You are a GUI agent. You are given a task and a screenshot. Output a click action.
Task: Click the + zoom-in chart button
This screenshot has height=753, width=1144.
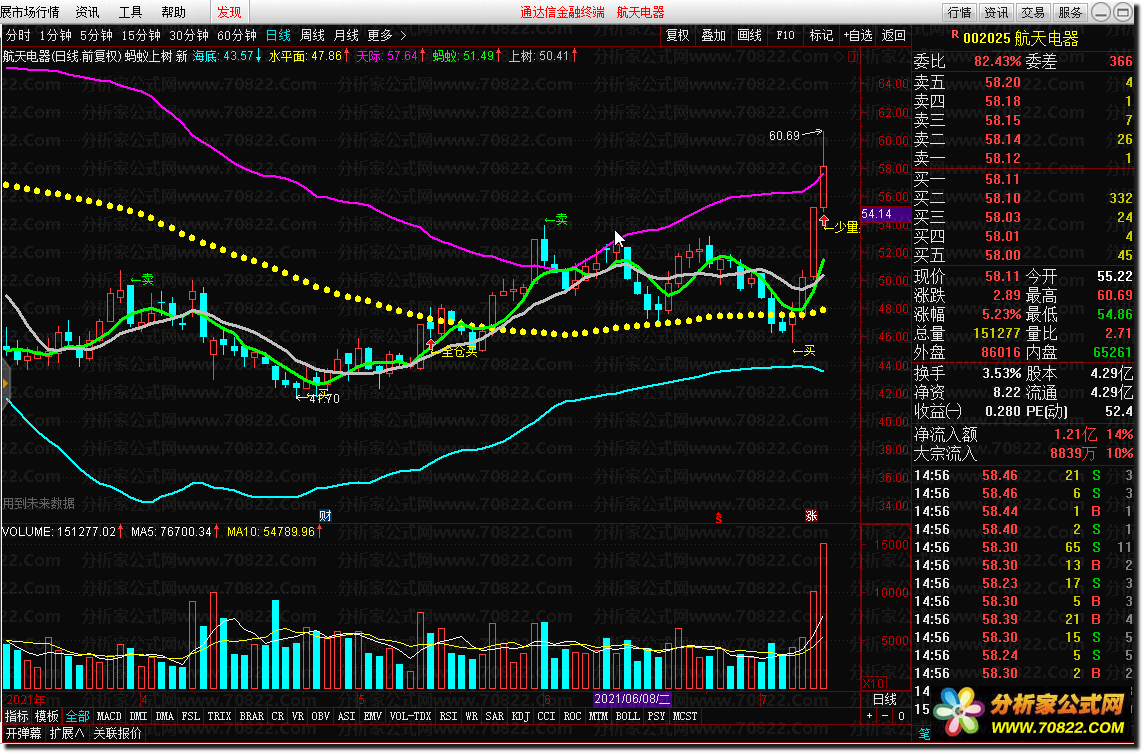pos(870,716)
